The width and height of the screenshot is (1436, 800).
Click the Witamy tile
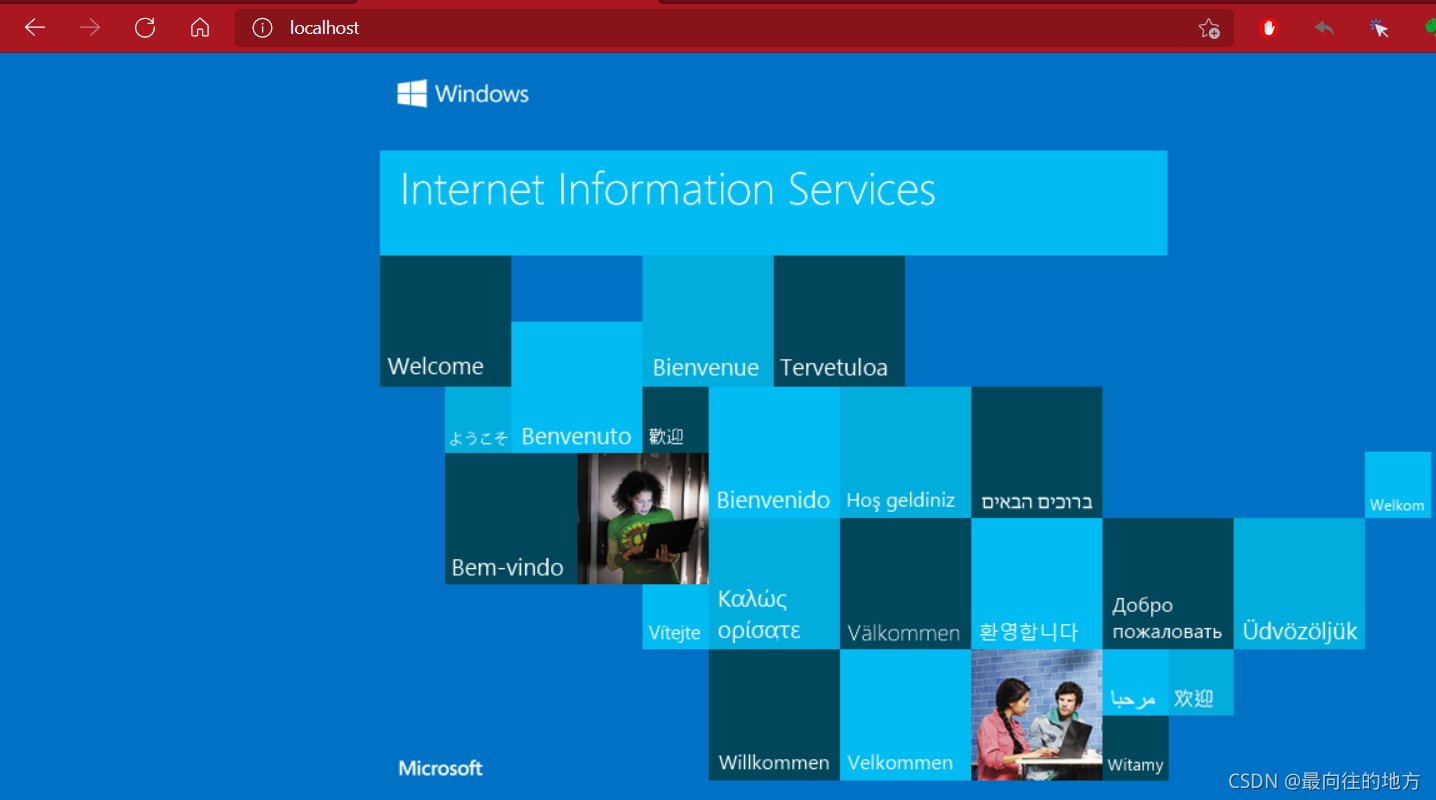coord(1135,748)
